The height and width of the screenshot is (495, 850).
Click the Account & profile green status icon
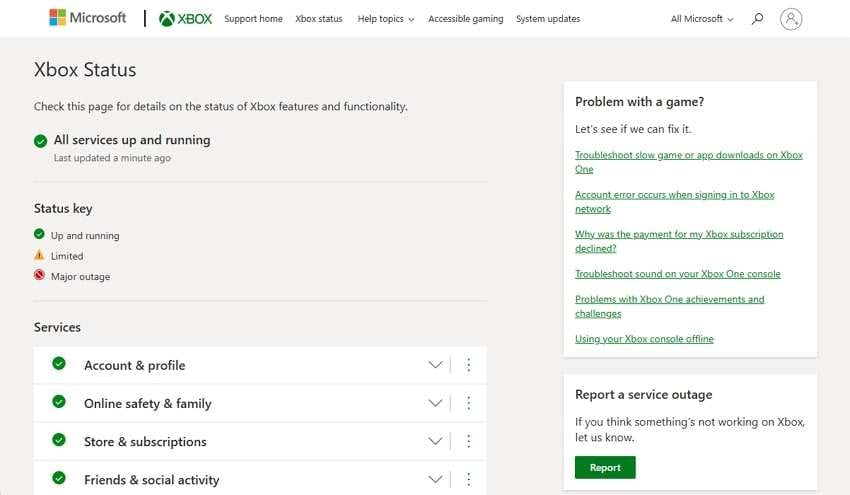(x=59, y=363)
